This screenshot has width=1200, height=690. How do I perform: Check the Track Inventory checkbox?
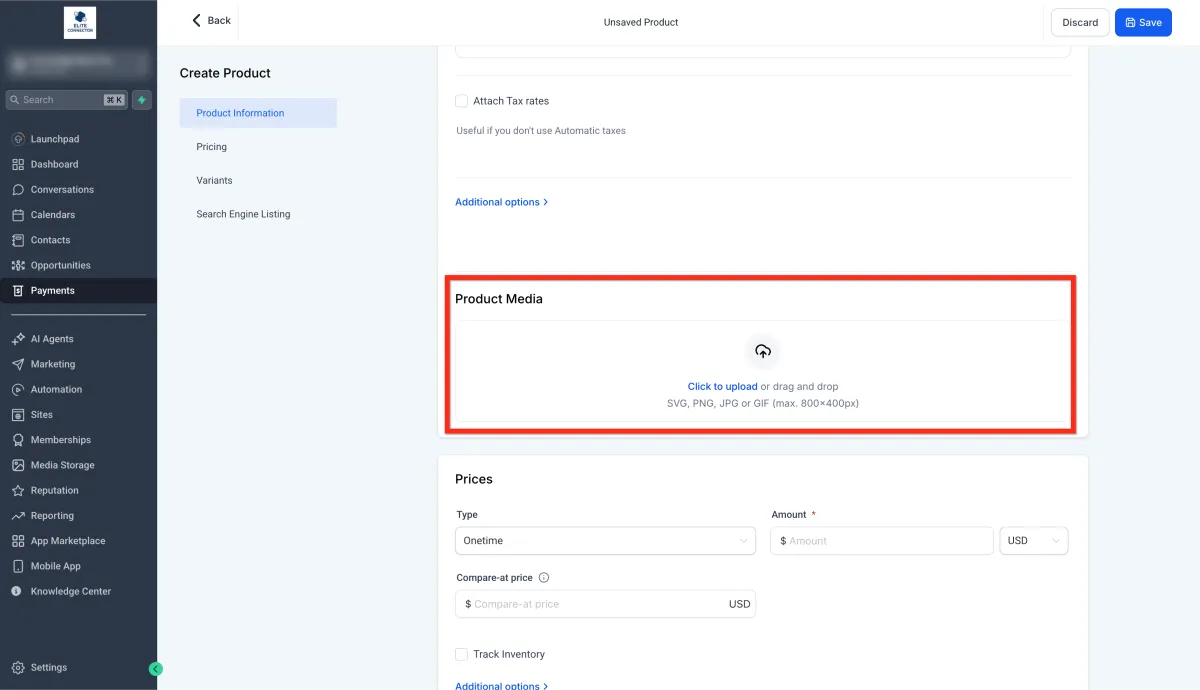click(461, 654)
